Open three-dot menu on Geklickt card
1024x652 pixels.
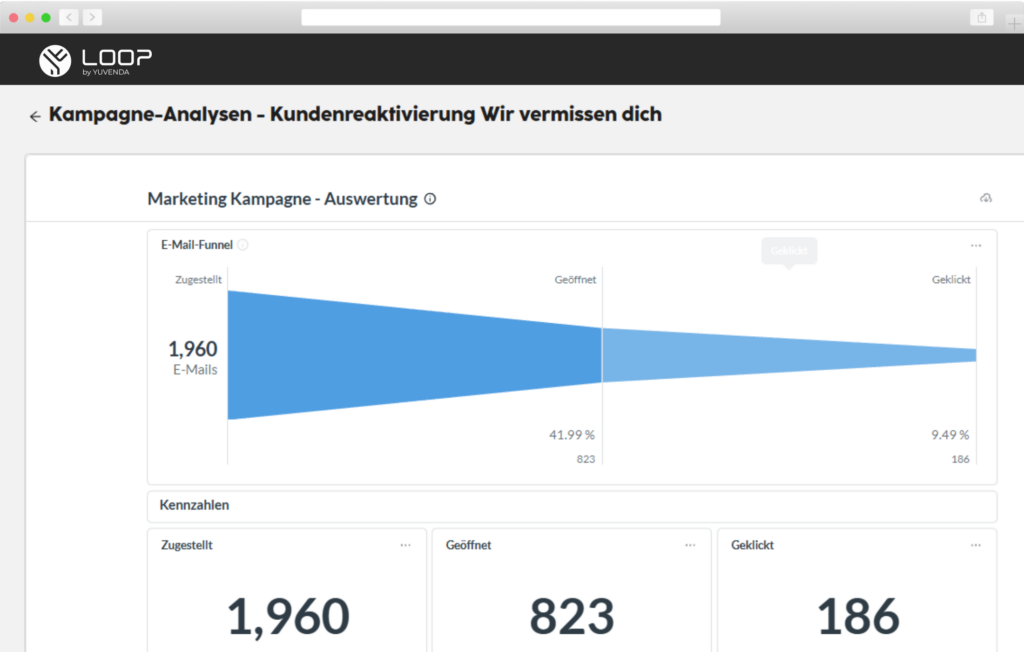[x=976, y=545]
